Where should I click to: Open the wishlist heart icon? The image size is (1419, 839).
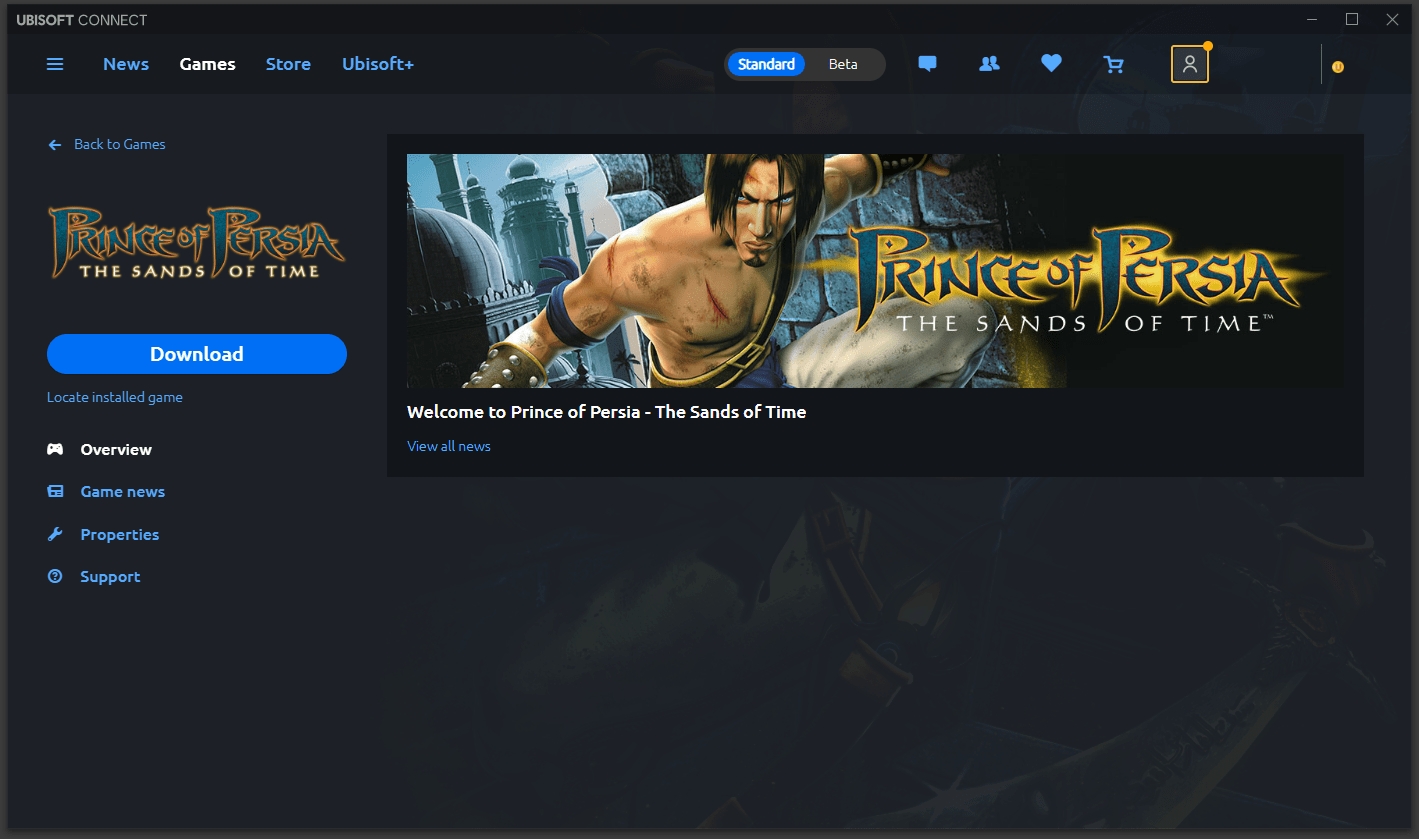[1051, 64]
